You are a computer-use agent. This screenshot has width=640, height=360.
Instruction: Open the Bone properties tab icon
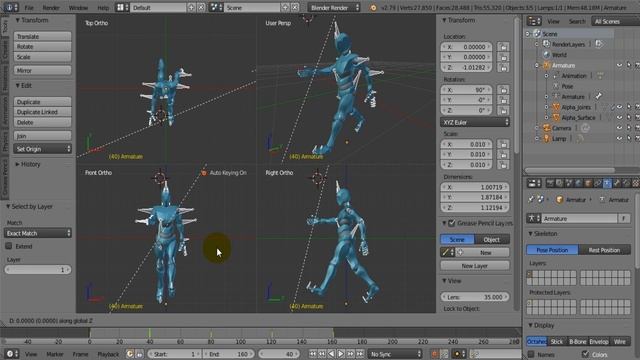coord(617,184)
